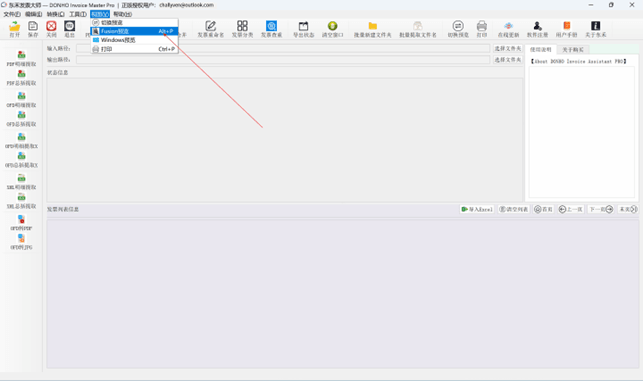Click the clear window (清空窗口) icon

(333, 29)
